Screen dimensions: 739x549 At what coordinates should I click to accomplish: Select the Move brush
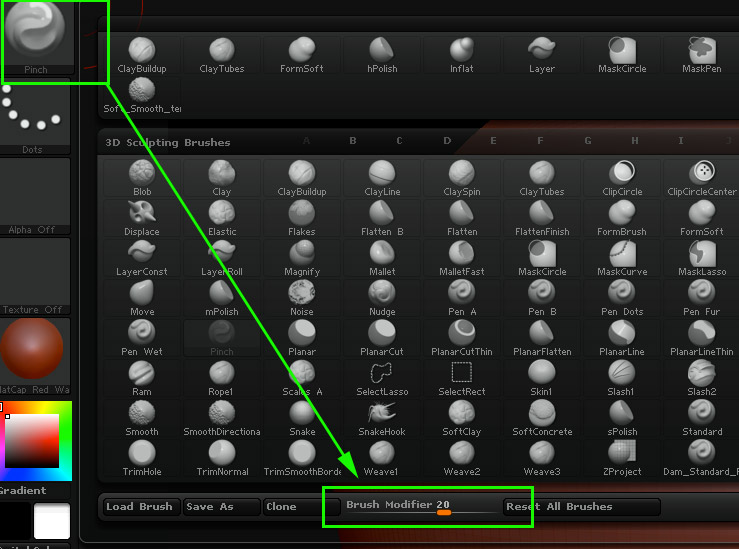pyautogui.click(x=142, y=298)
